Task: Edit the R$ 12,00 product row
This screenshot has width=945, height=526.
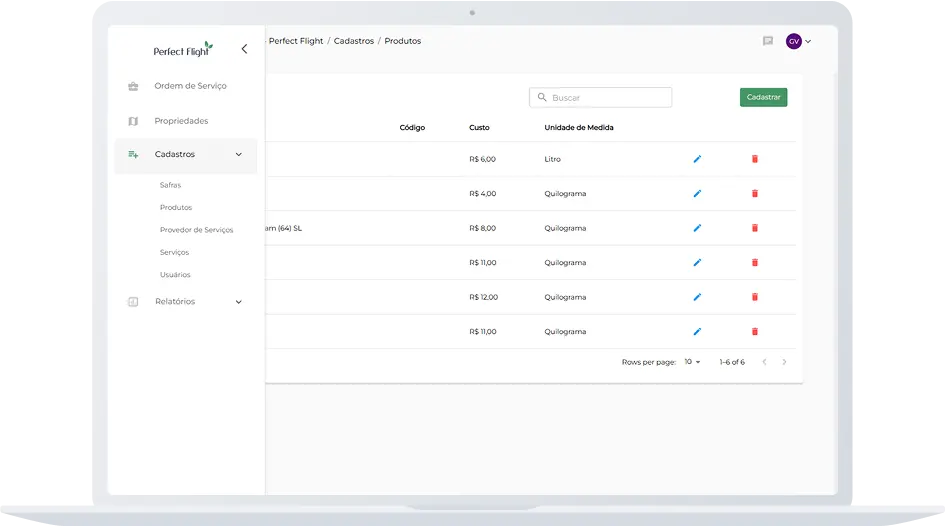Action: point(697,297)
